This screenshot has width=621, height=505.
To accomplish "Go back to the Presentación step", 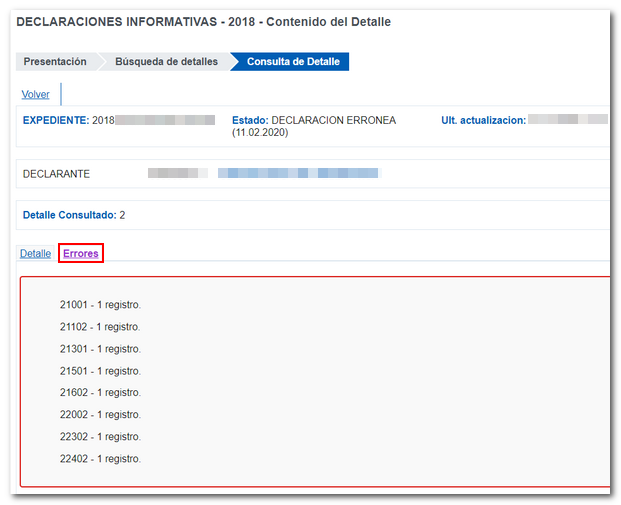I will click(x=55, y=62).
